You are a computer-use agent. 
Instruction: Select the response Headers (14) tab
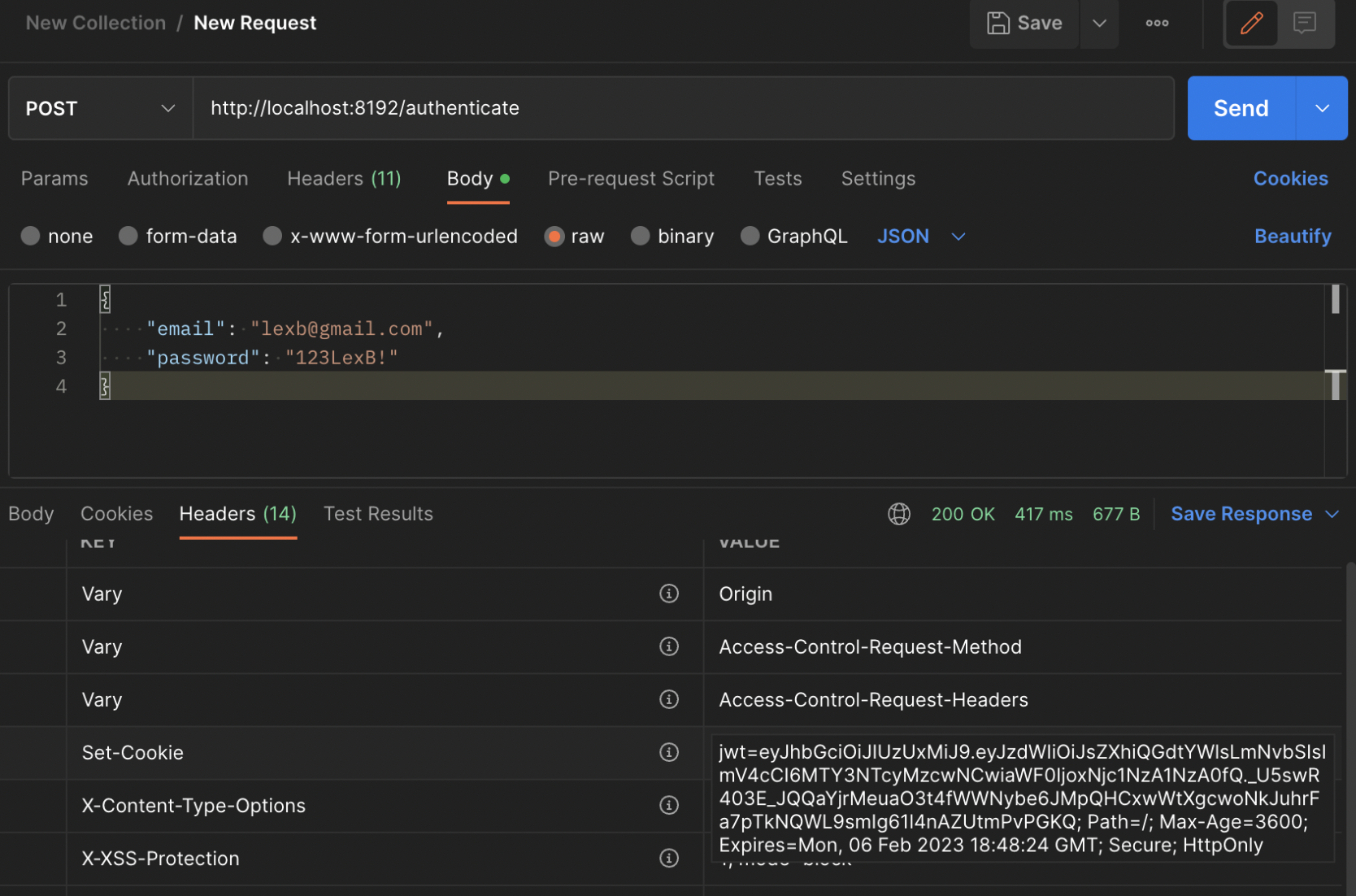pos(237,514)
